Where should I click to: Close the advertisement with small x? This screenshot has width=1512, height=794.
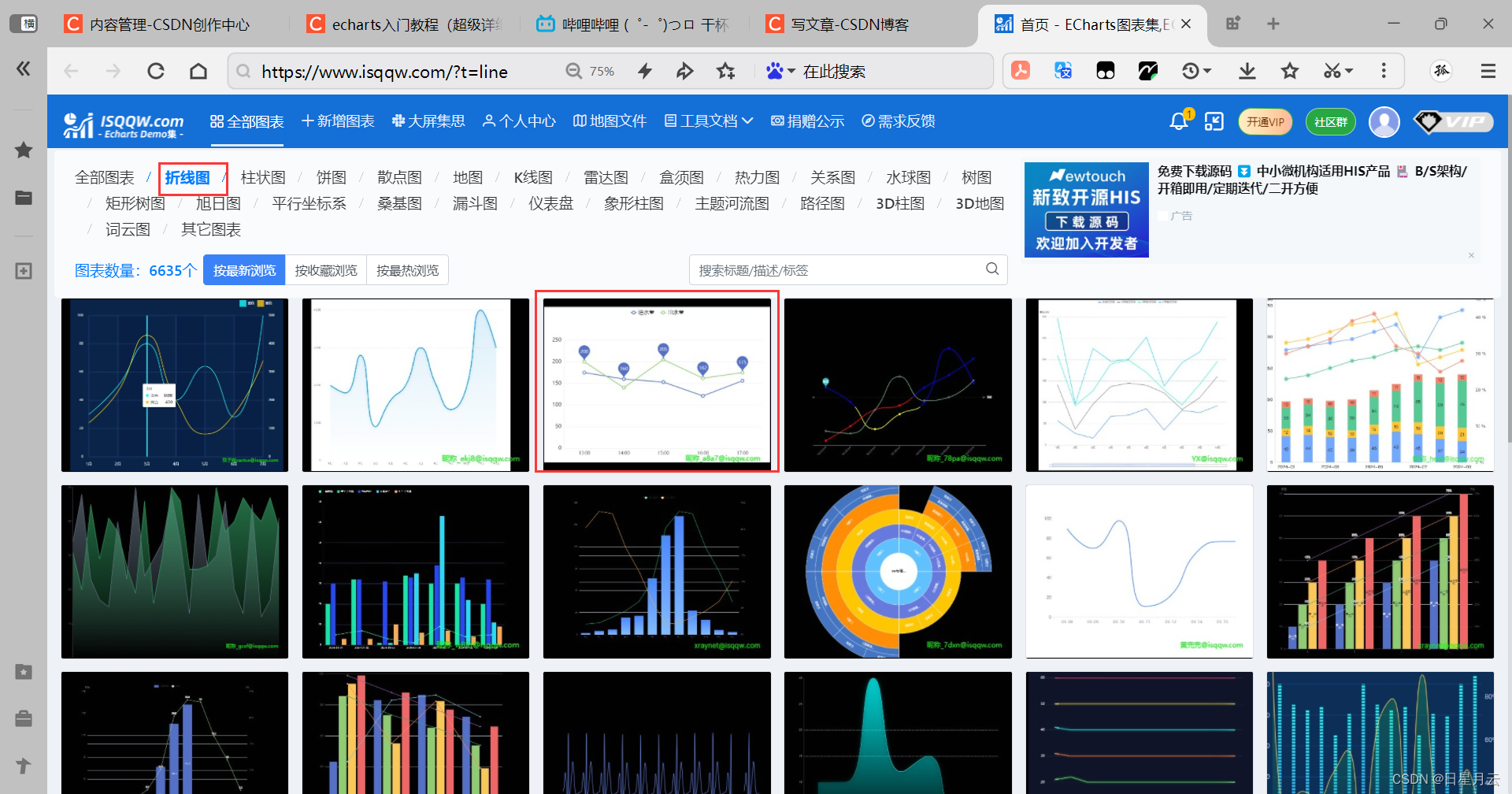(x=1471, y=255)
